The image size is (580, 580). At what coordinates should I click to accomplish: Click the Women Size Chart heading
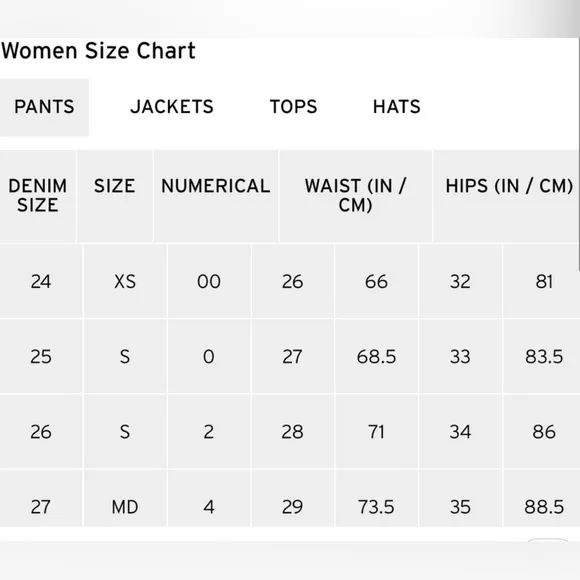tap(98, 51)
